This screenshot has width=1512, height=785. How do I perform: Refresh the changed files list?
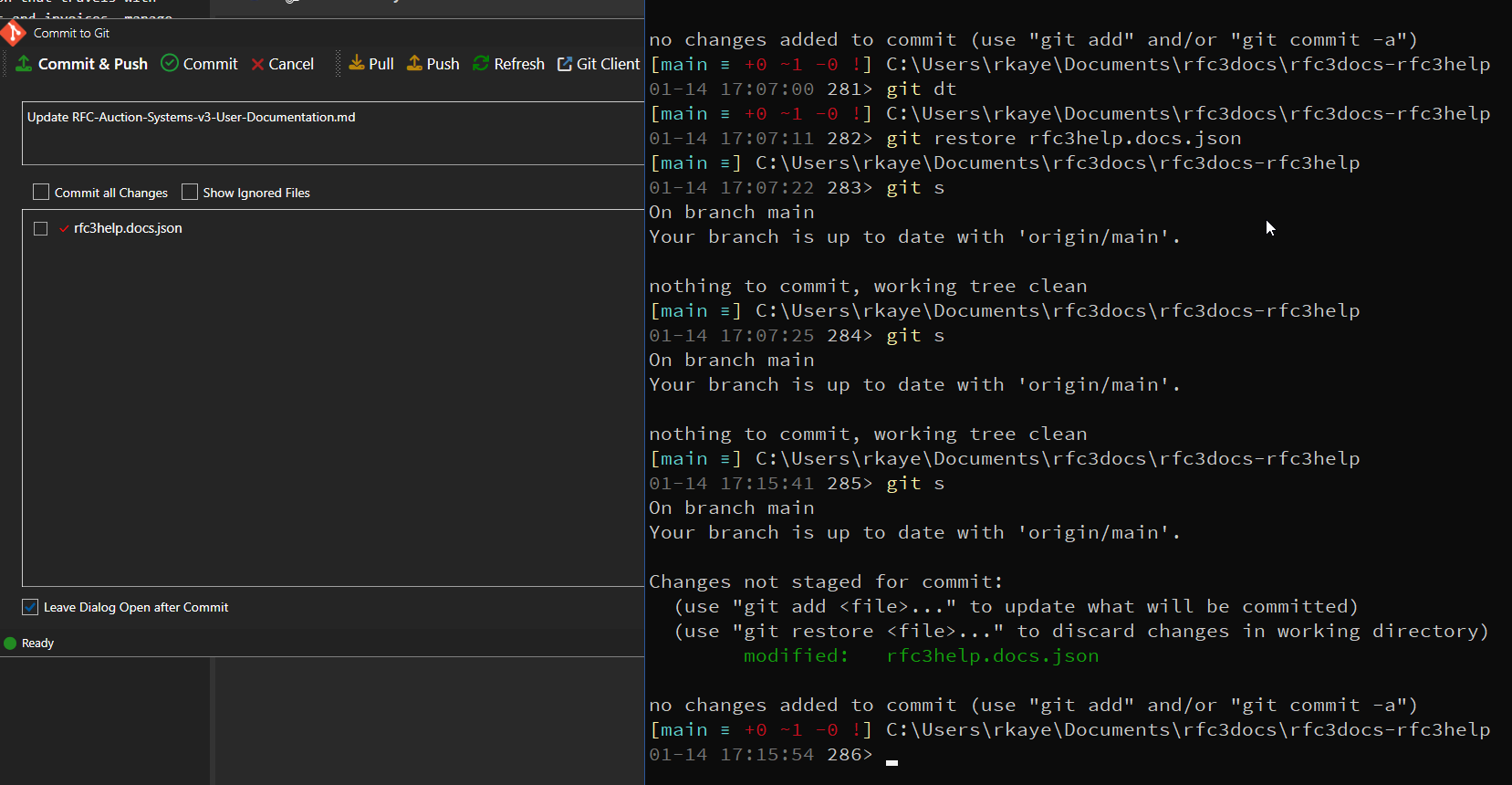509,64
